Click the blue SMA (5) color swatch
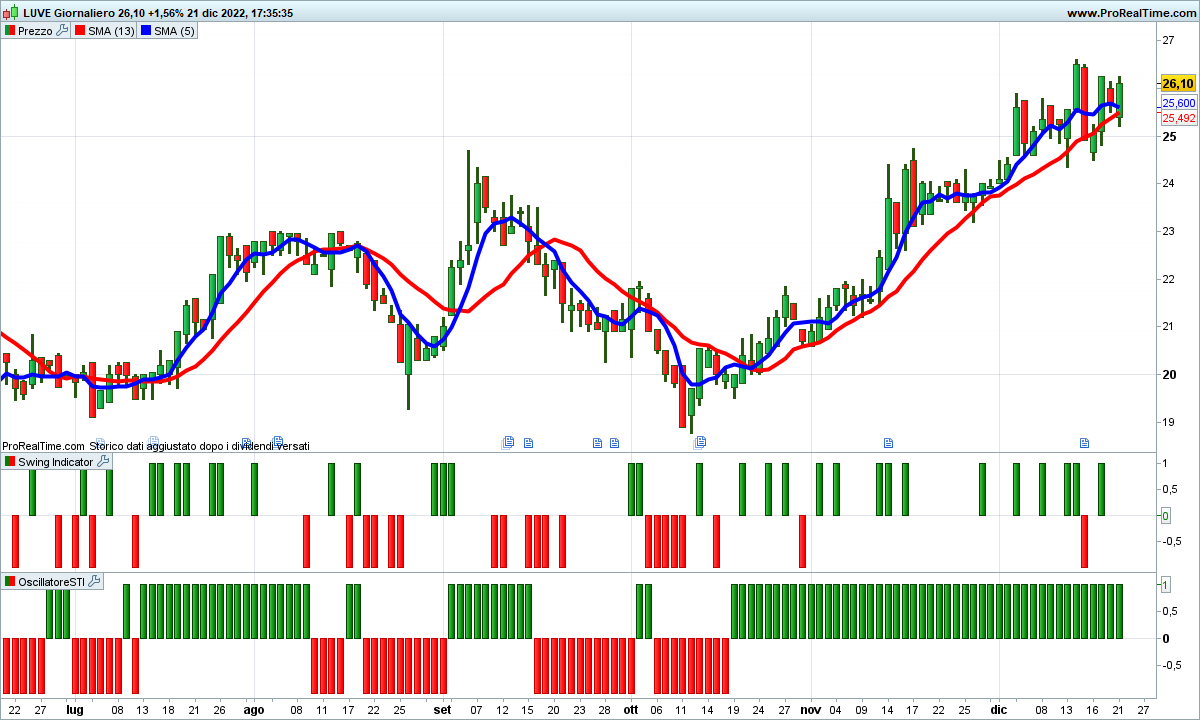Viewport: 1200px width, 720px height. (145, 31)
